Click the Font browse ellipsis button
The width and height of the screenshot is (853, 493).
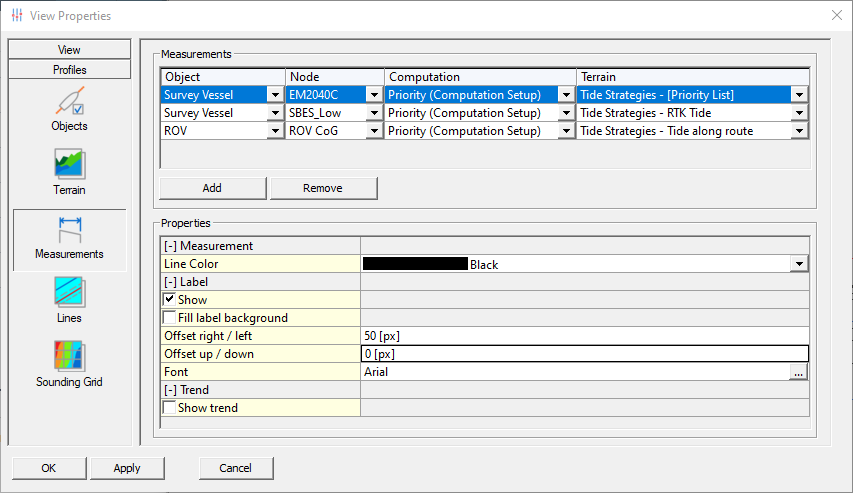tap(798, 372)
